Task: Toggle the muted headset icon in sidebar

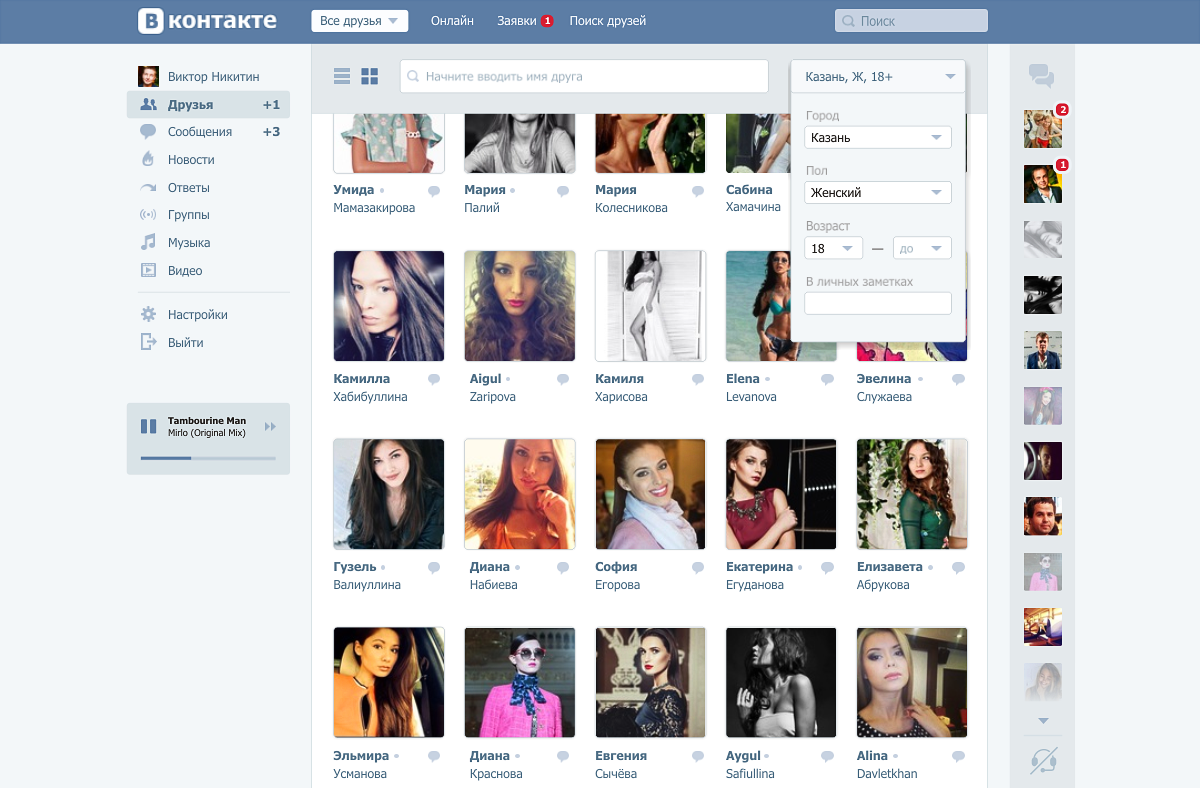Action: click(1043, 761)
